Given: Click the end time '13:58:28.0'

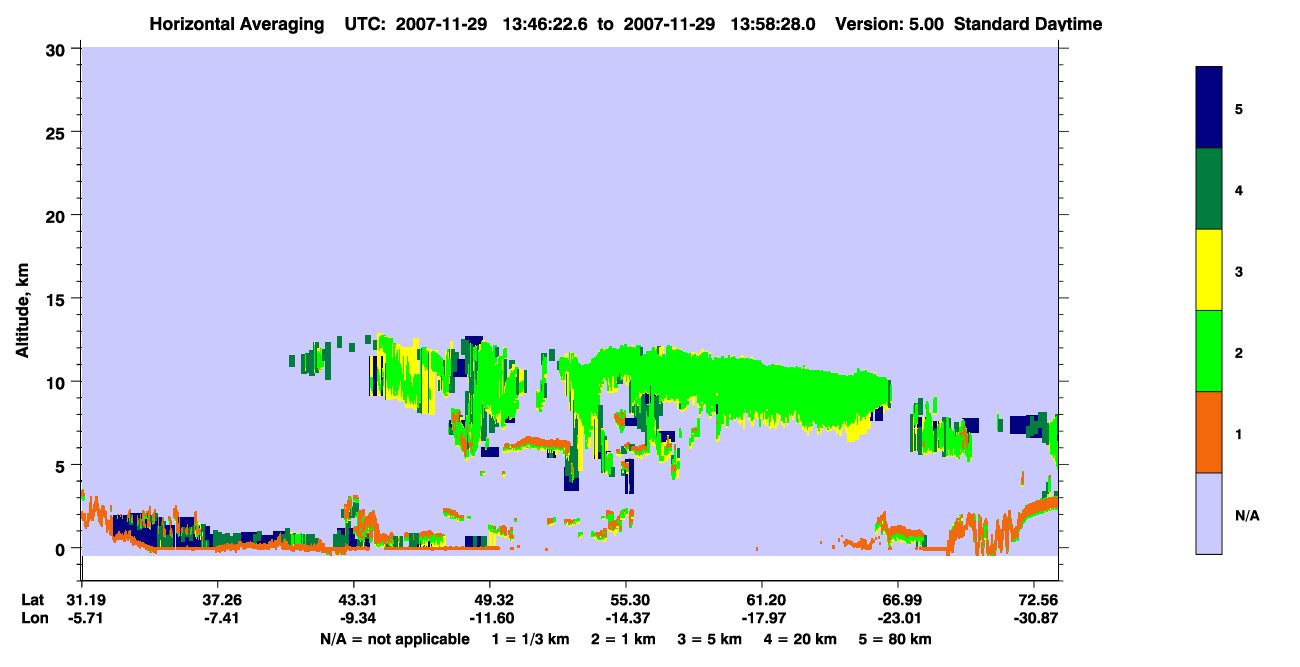Looking at the screenshot, I should (x=771, y=24).
